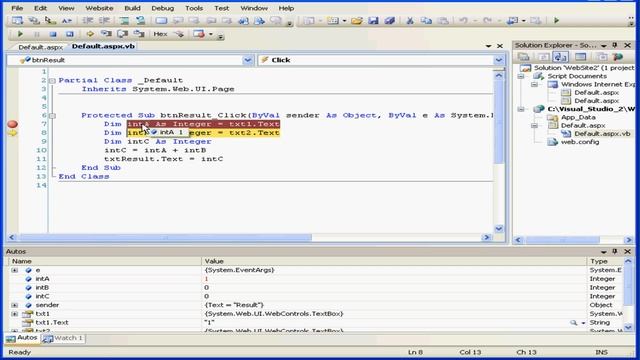This screenshot has width=640, height=360.
Task: Toggle auto-hide pin on the Autos panel
Action: [x=615, y=251]
